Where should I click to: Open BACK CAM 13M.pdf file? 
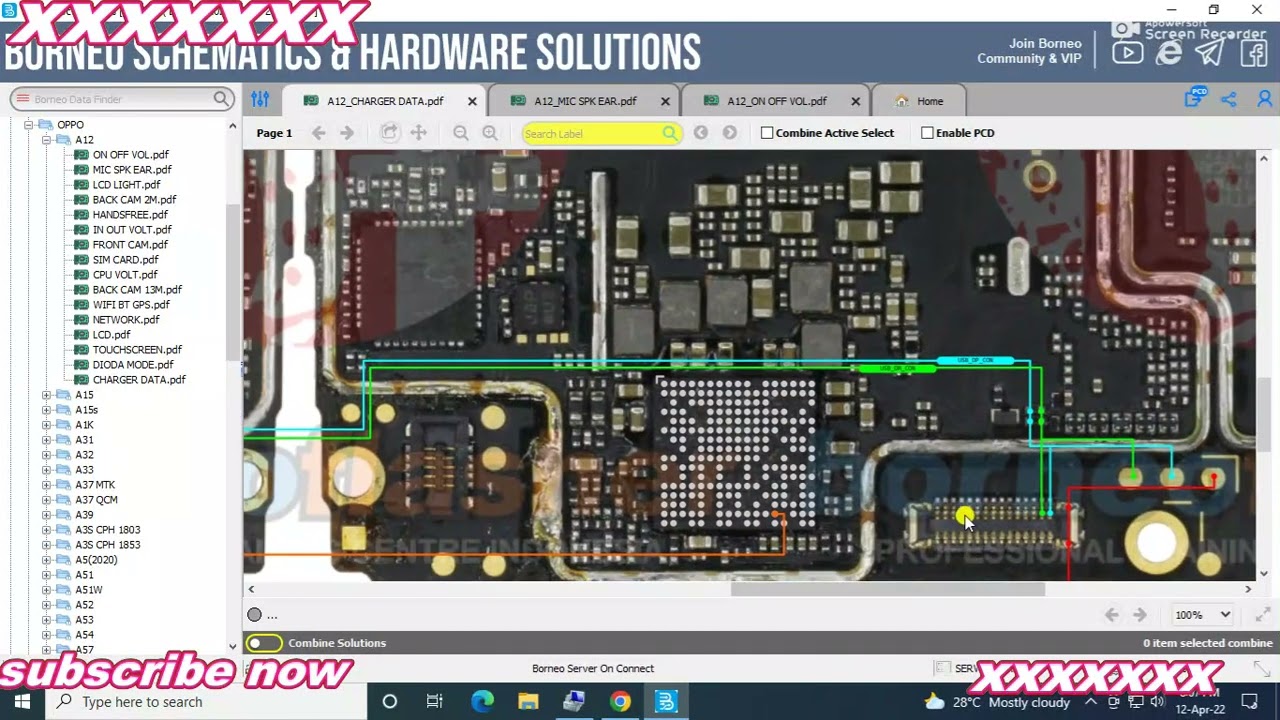coord(137,290)
